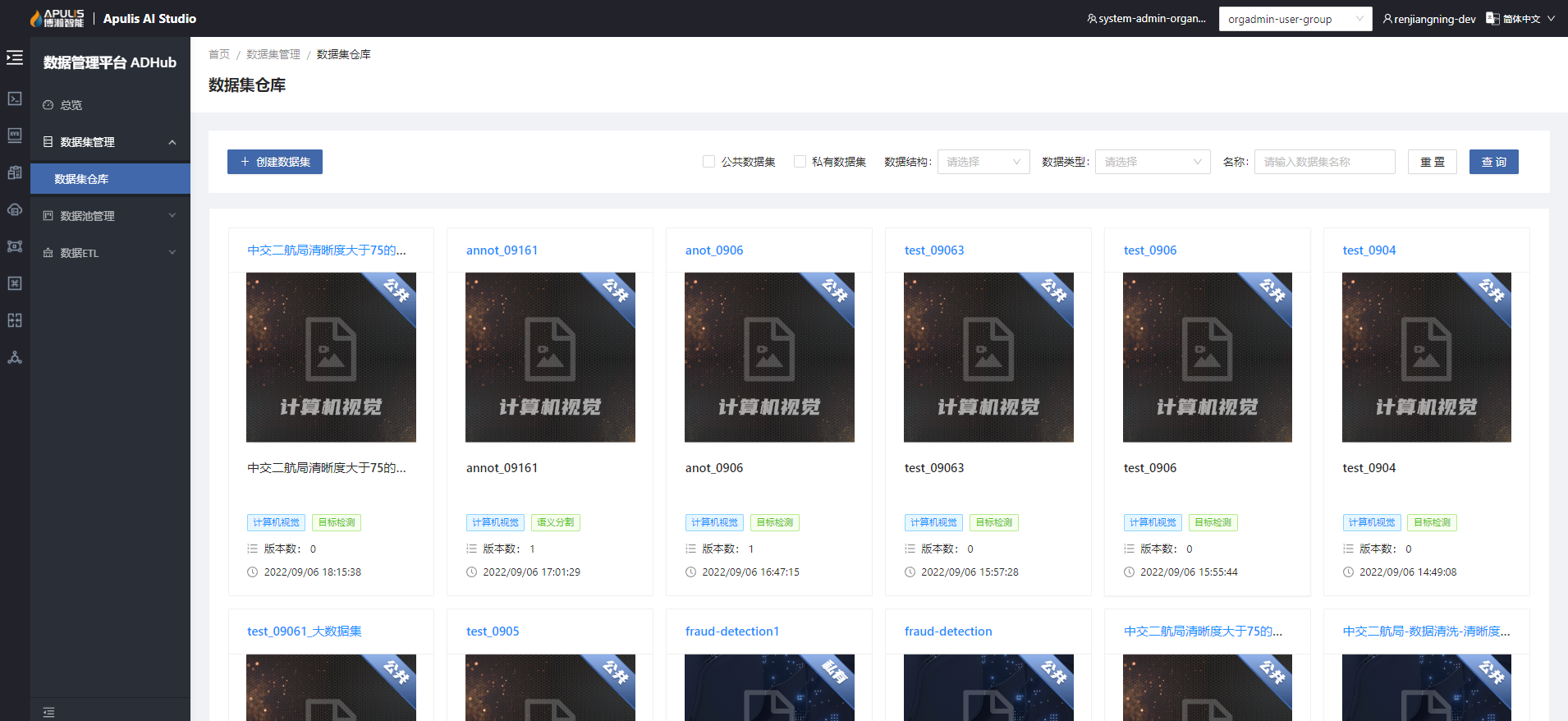Click the dashboard icon beside 总览
The width and height of the screenshot is (1568, 721).
[48, 105]
